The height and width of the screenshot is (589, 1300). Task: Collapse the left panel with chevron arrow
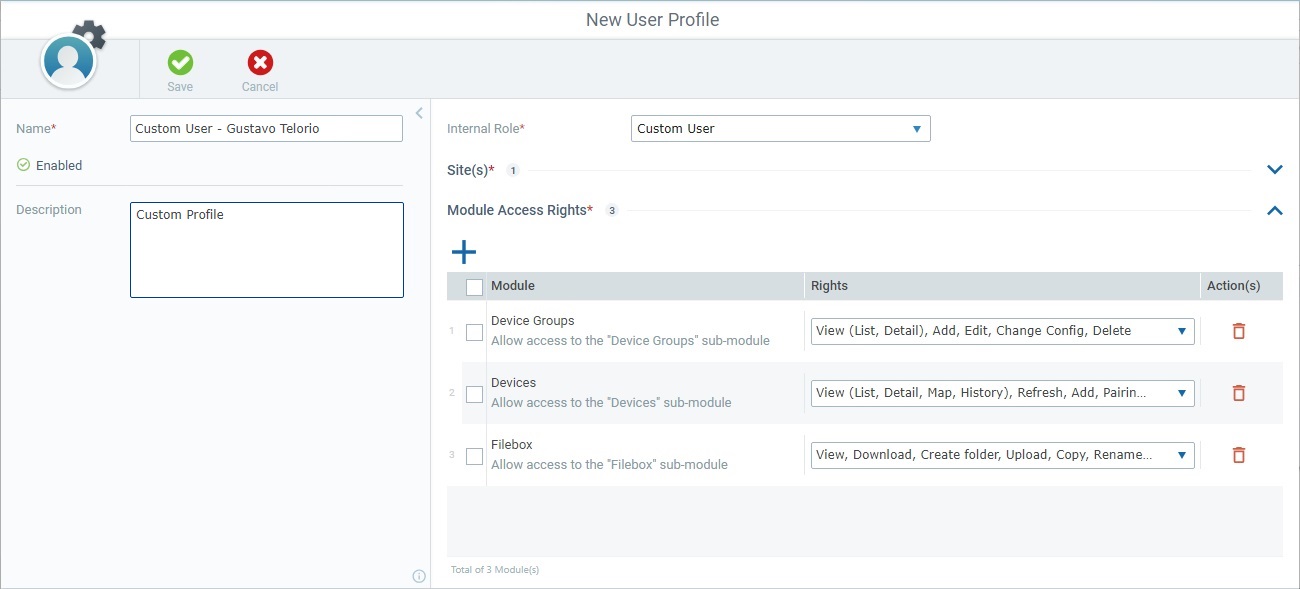[419, 113]
